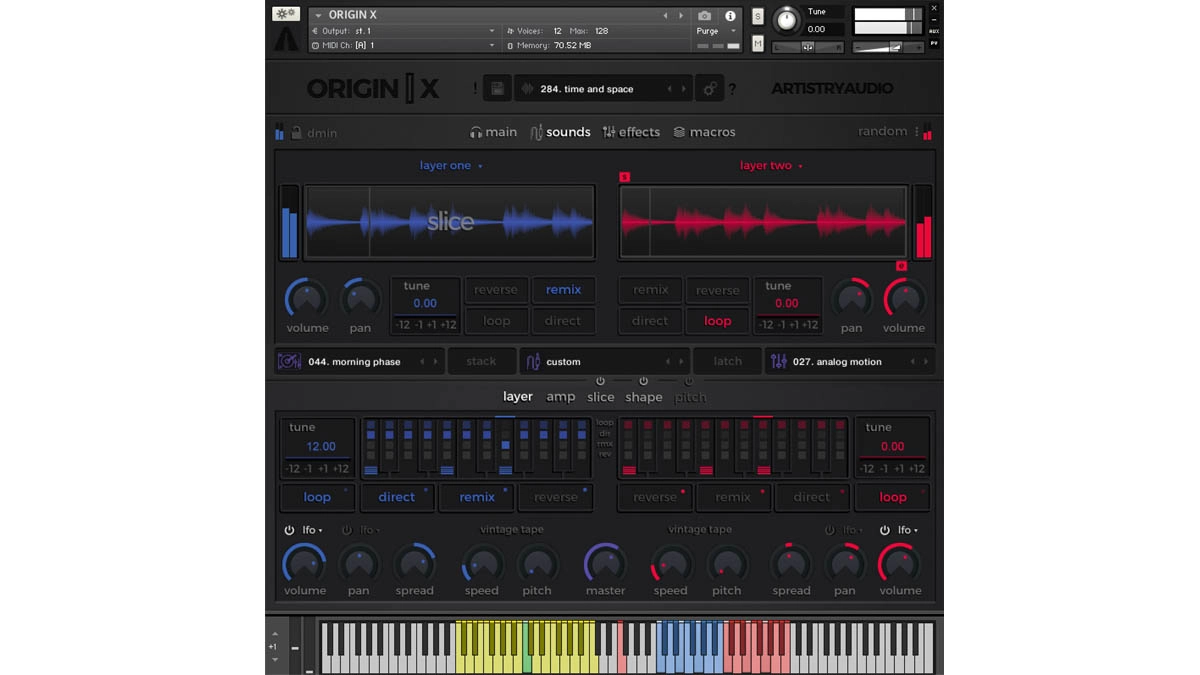Open the layer one dropdown
This screenshot has width=1200, height=675.
[x=451, y=166]
